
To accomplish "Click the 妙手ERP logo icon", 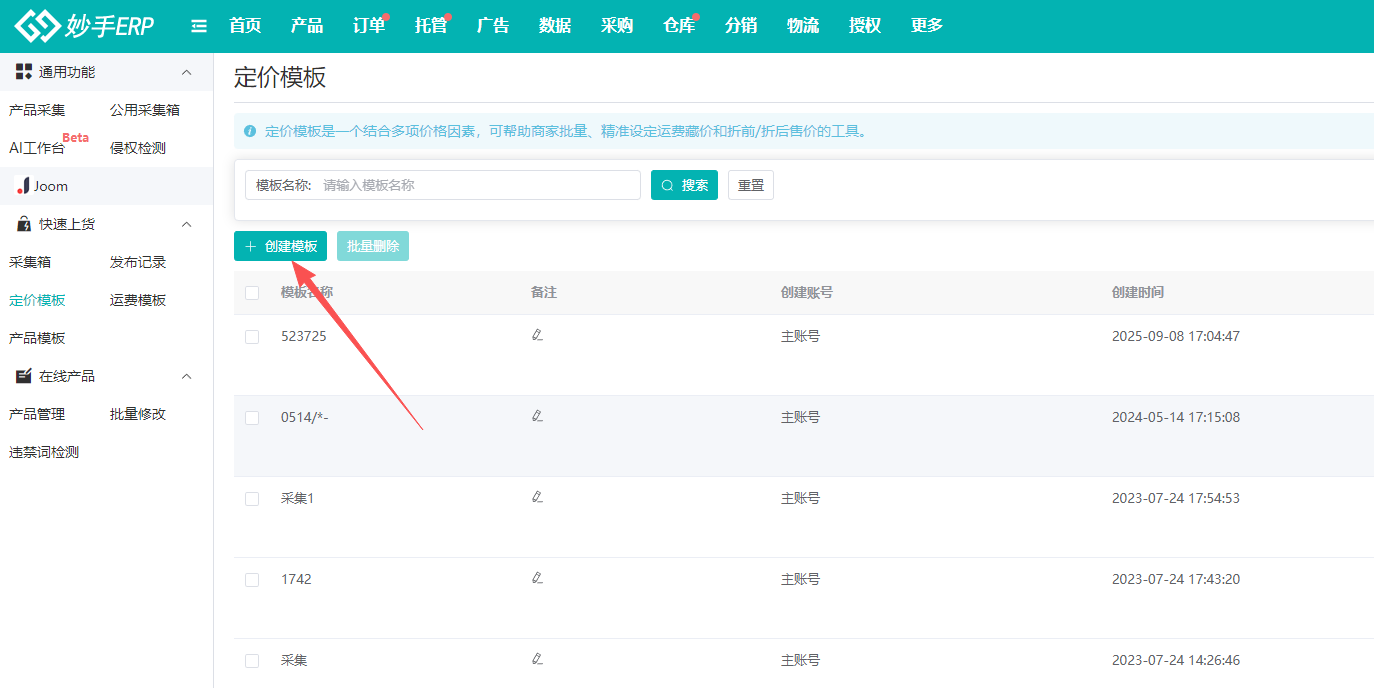I will coord(38,26).
